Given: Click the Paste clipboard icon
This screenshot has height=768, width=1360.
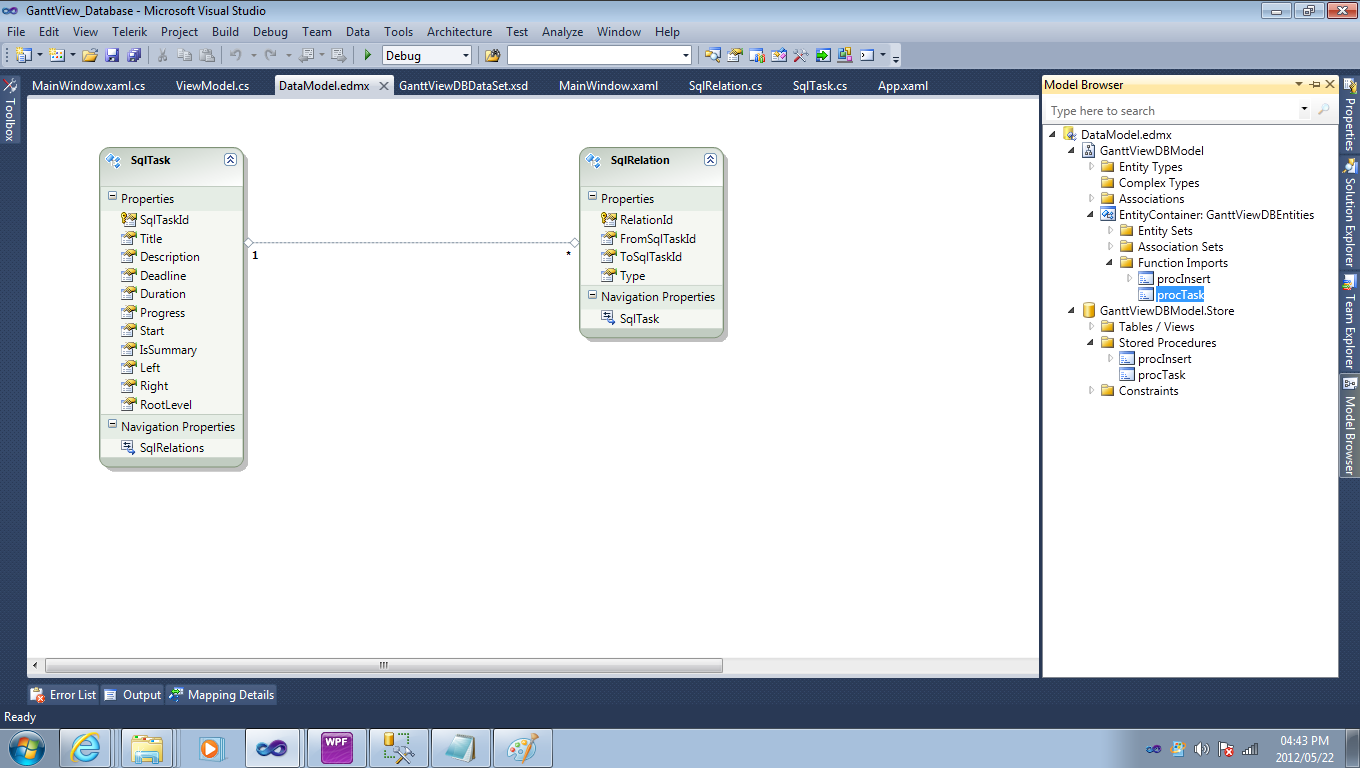Looking at the screenshot, I should point(207,56).
